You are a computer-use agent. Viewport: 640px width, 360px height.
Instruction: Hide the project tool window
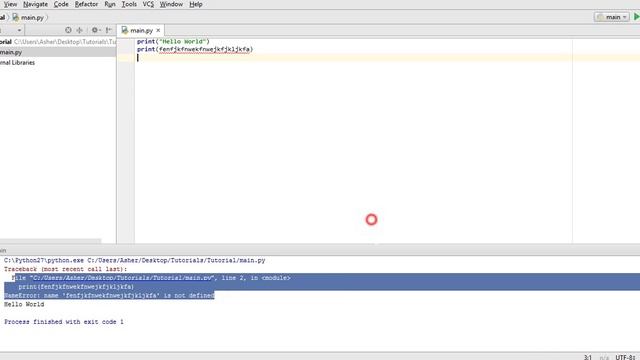coord(109,30)
